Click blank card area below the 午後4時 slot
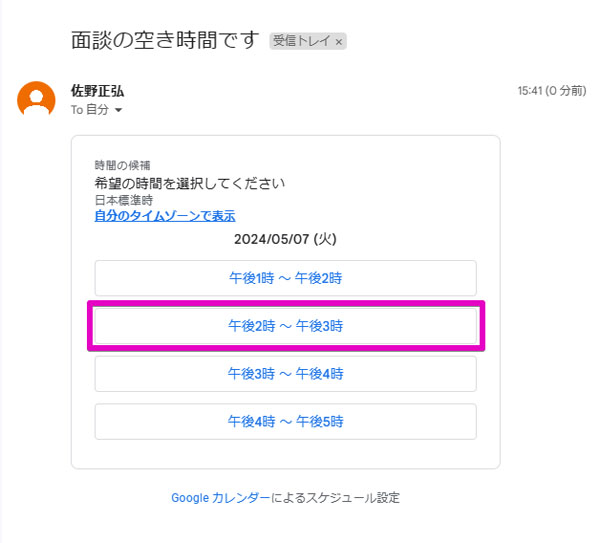Image resolution: width=600 pixels, height=543 pixels. pyautogui.click(x=285, y=454)
